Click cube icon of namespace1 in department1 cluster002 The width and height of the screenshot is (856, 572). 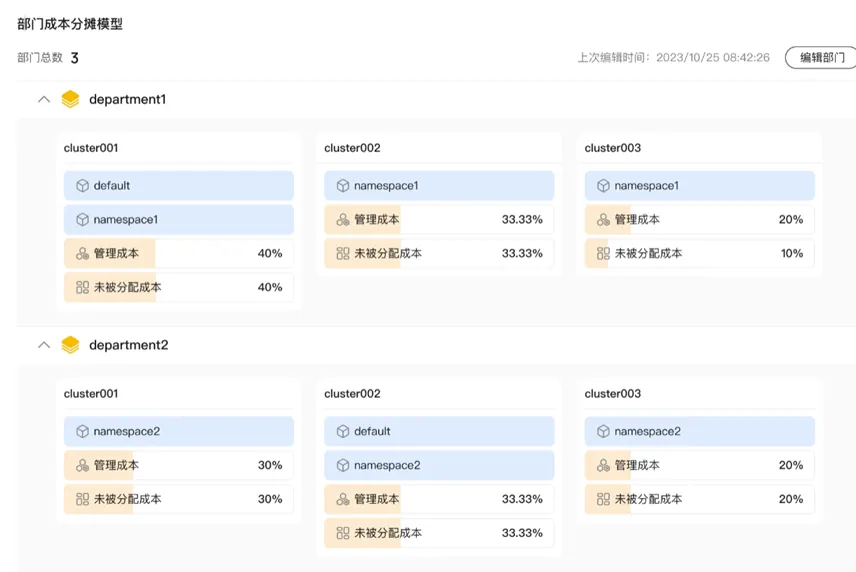click(343, 186)
